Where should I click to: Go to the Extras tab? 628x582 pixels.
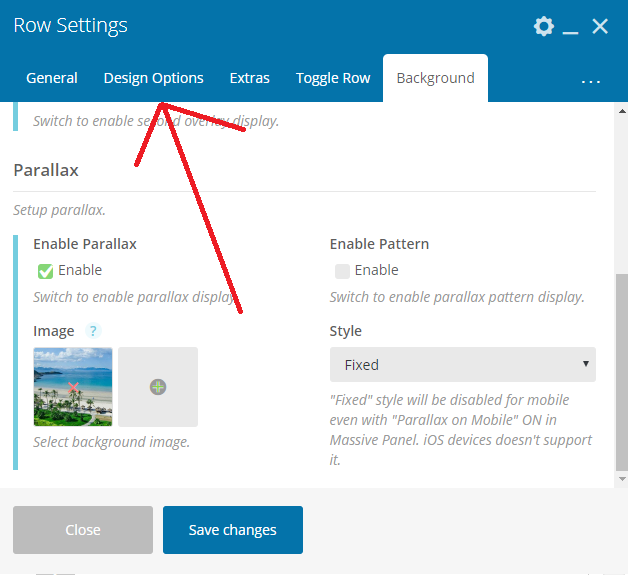click(x=249, y=78)
